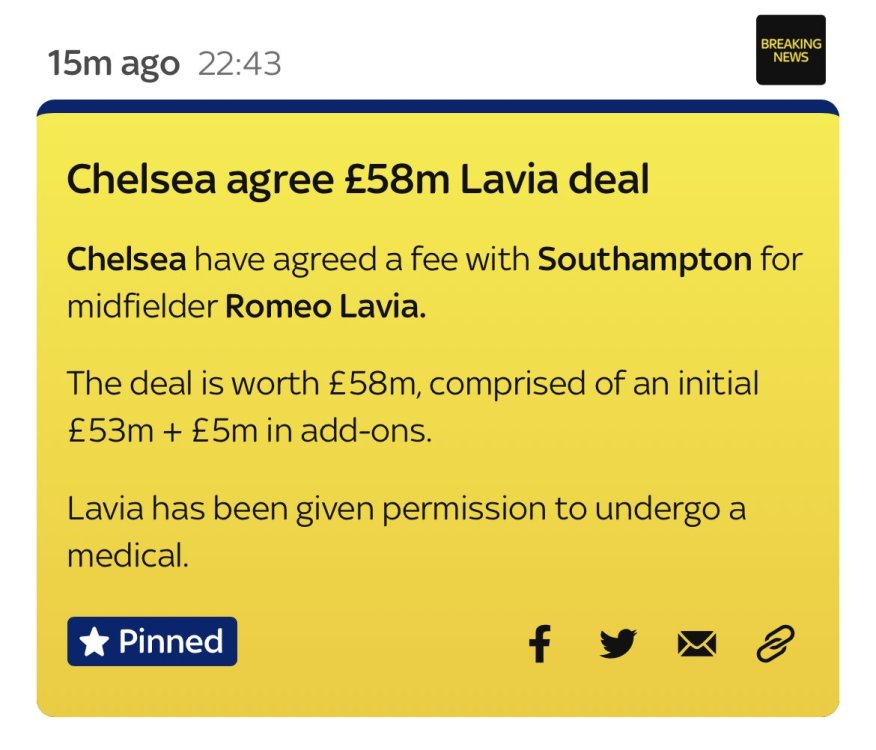Click the dark blue bar atop card
The image size is (876, 750).
[x=438, y=107]
